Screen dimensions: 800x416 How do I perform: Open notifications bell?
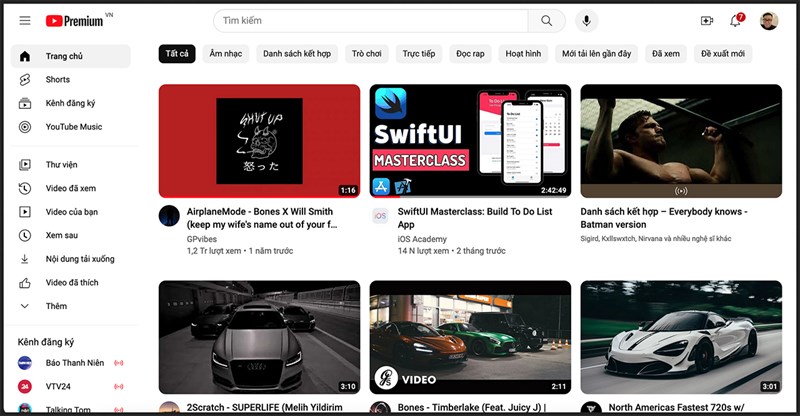pos(735,21)
